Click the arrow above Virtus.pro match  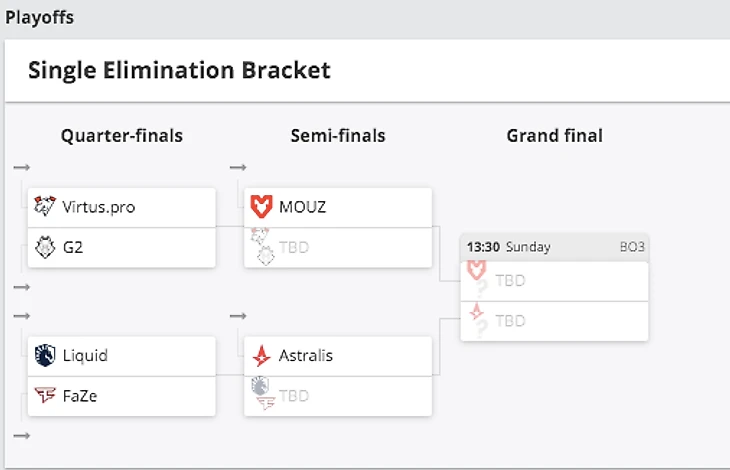tap(22, 167)
